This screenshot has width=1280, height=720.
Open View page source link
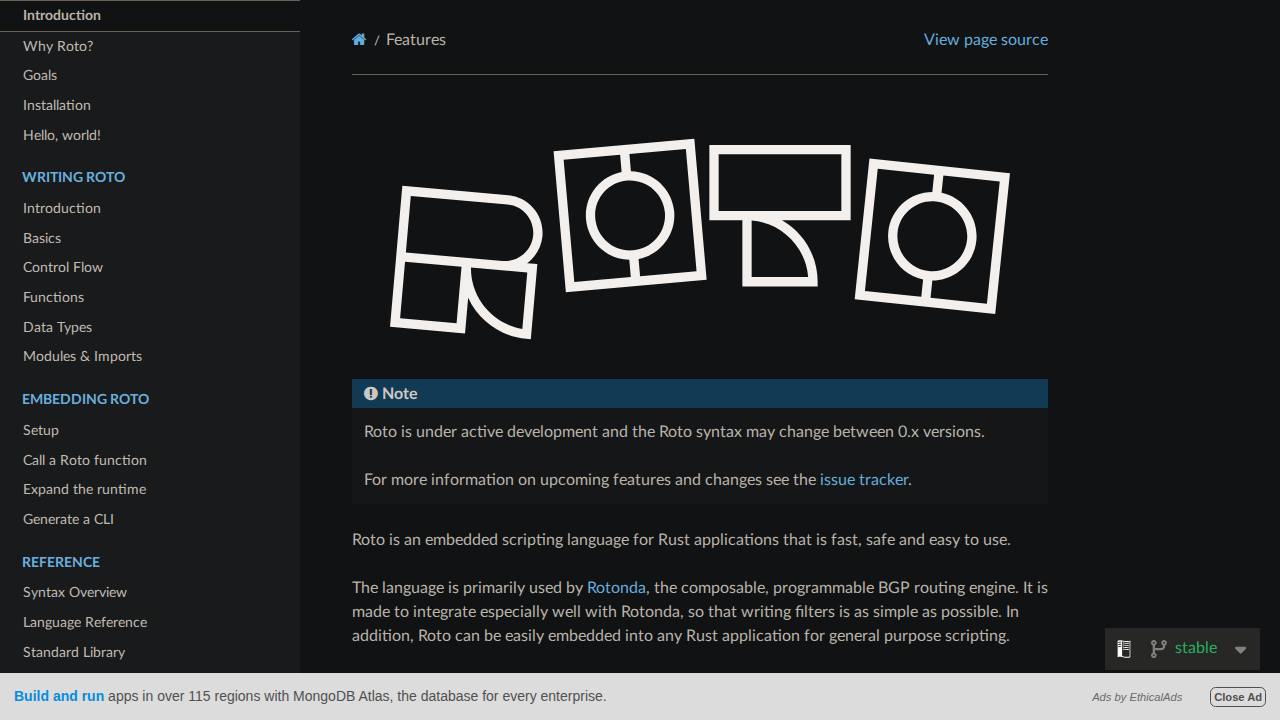tap(986, 39)
